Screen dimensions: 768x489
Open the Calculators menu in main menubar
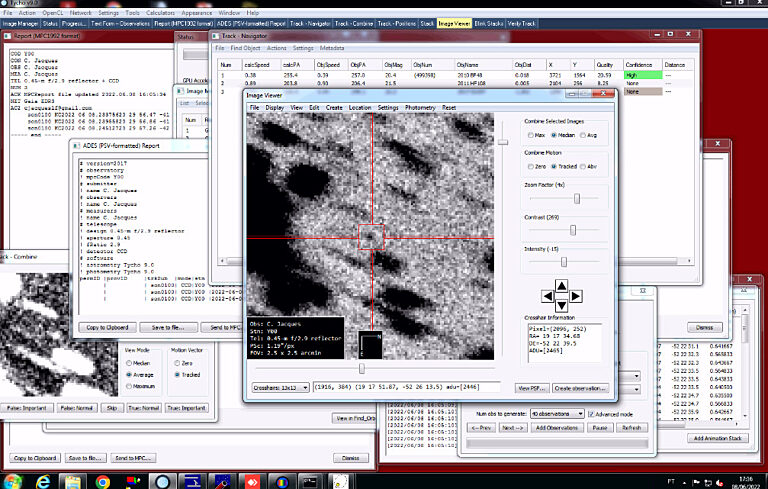click(x=160, y=13)
